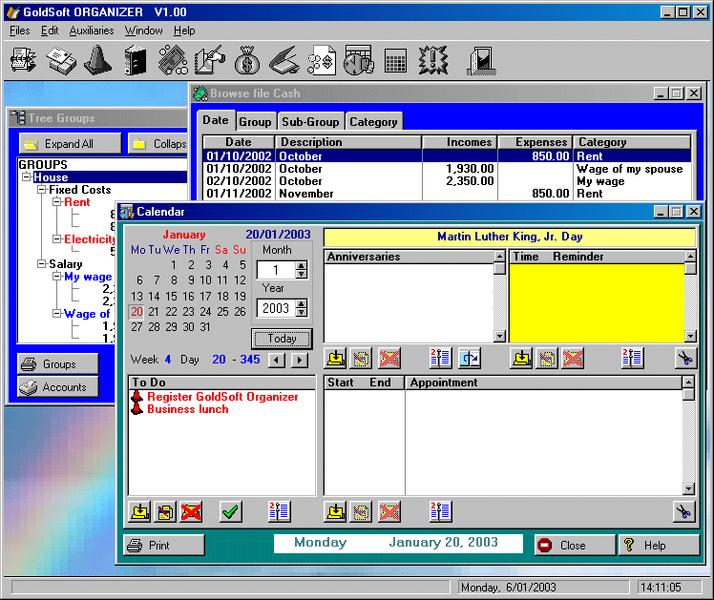Collapse the My wage tree node
Screen dimensions: 714x600
tap(57, 276)
